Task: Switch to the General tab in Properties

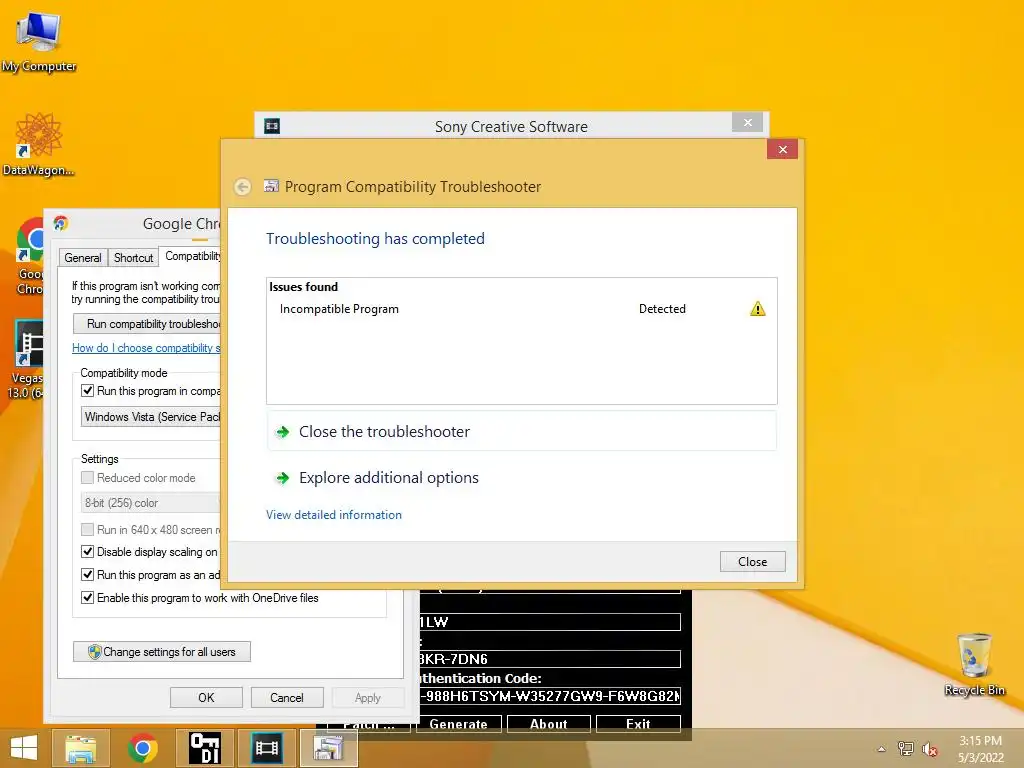Action: 83,257
